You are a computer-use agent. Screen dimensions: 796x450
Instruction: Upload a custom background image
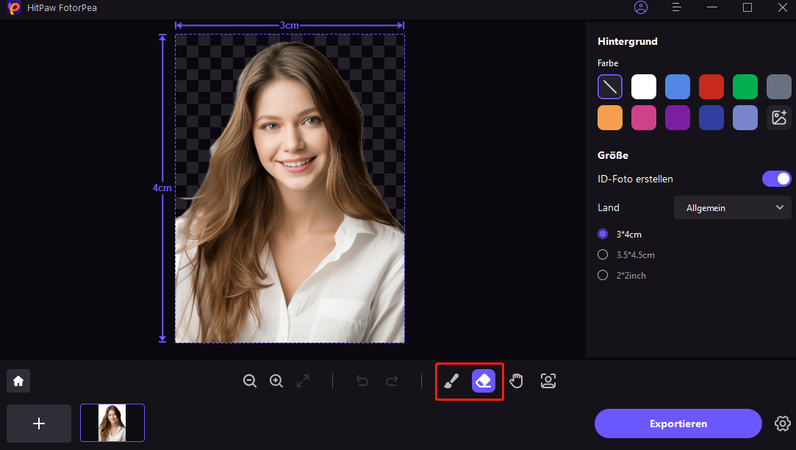(779, 118)
